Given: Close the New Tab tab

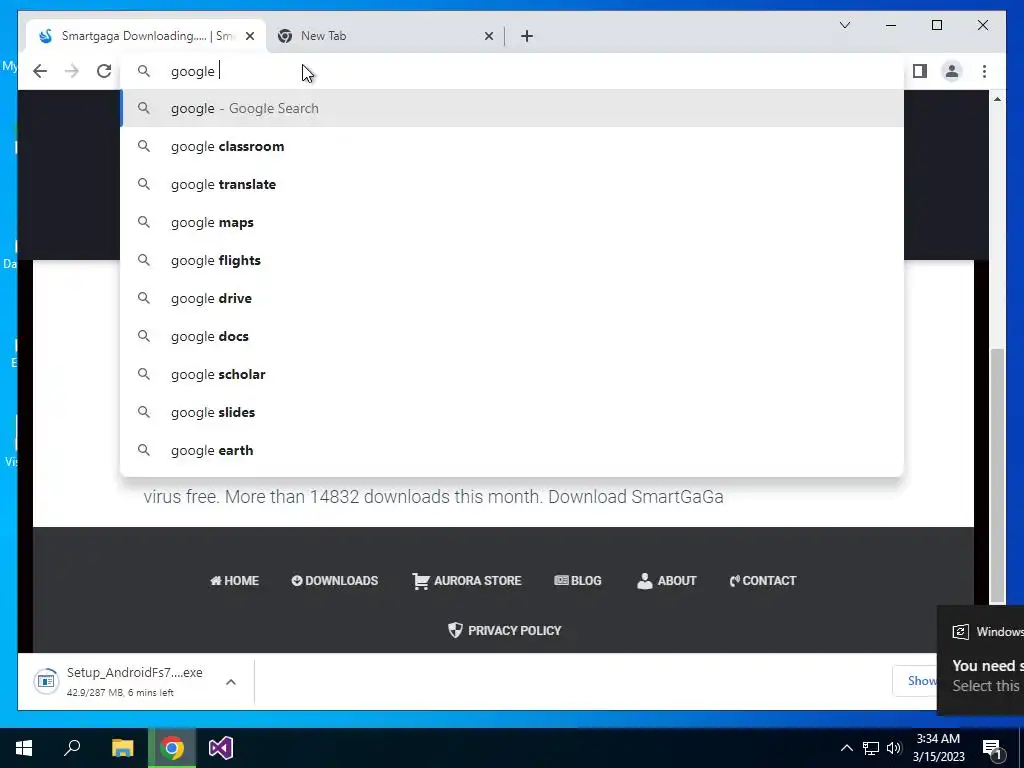Looking at the screenshot, I should coord(488,36).
